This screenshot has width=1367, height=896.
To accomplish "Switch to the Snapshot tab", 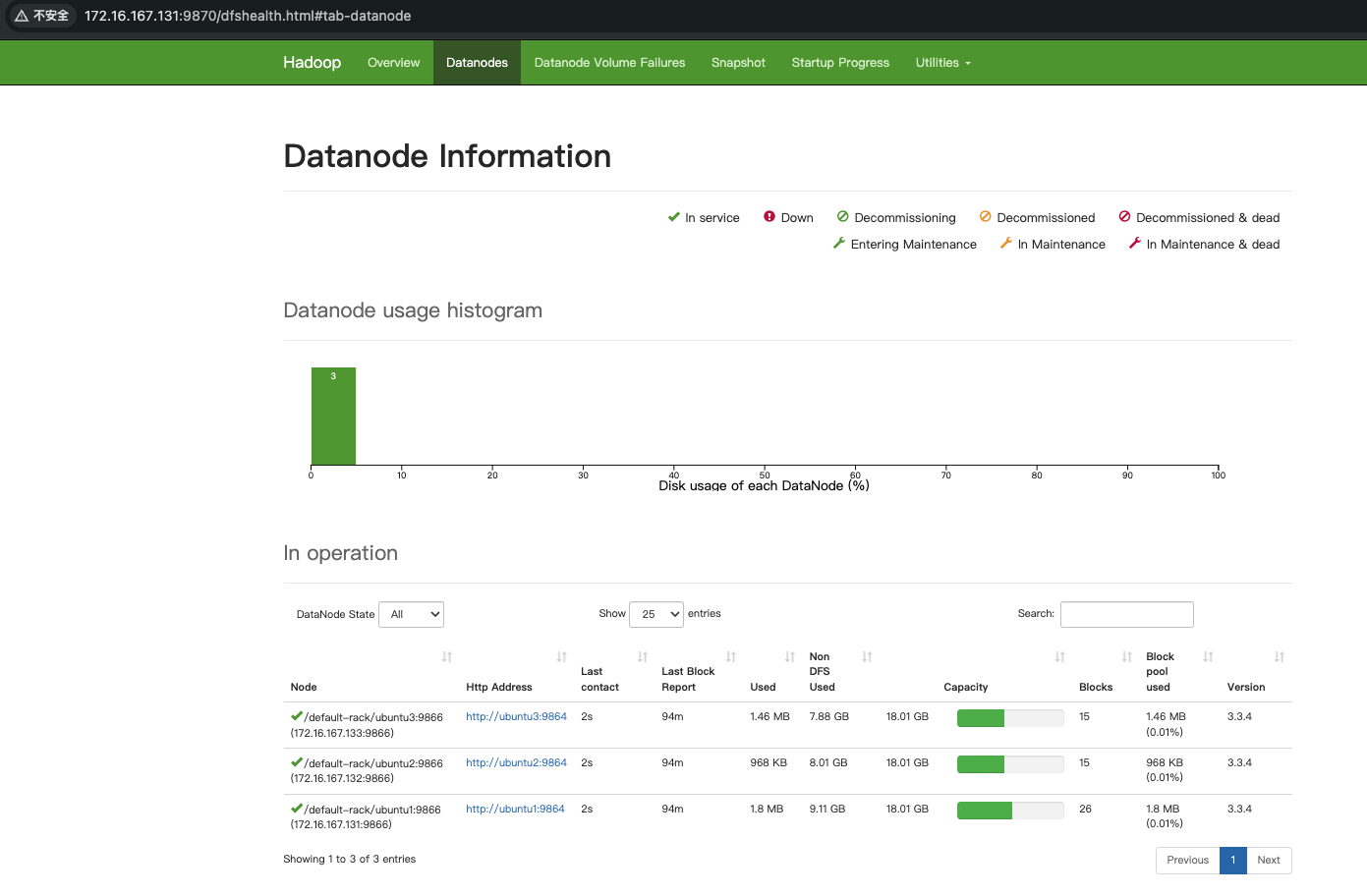I will pos(738,63).
